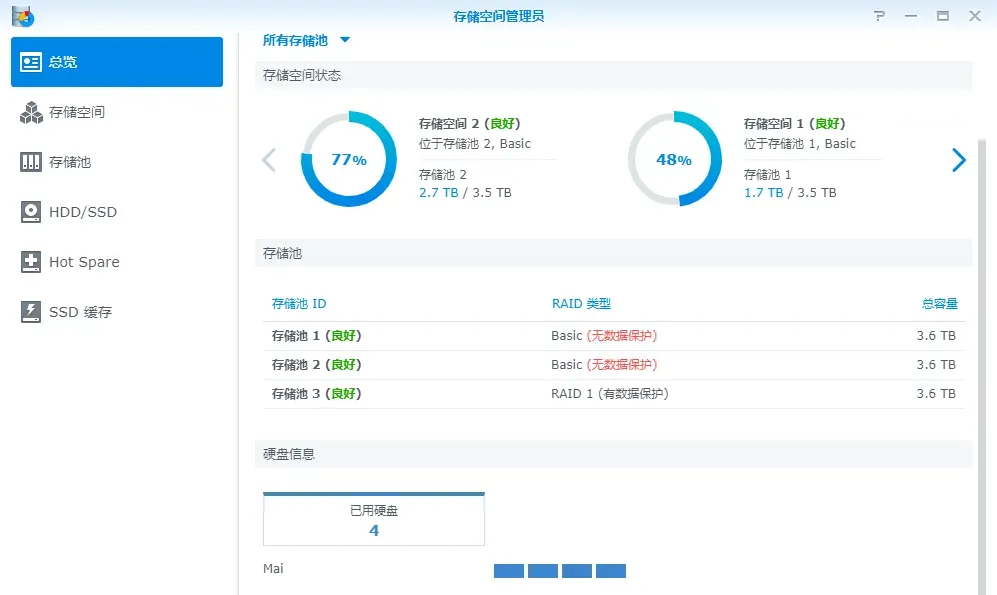Expand the 所有存储池 dropdown
The width and height of the screenshot is (997, 595).
coord(345,40)
